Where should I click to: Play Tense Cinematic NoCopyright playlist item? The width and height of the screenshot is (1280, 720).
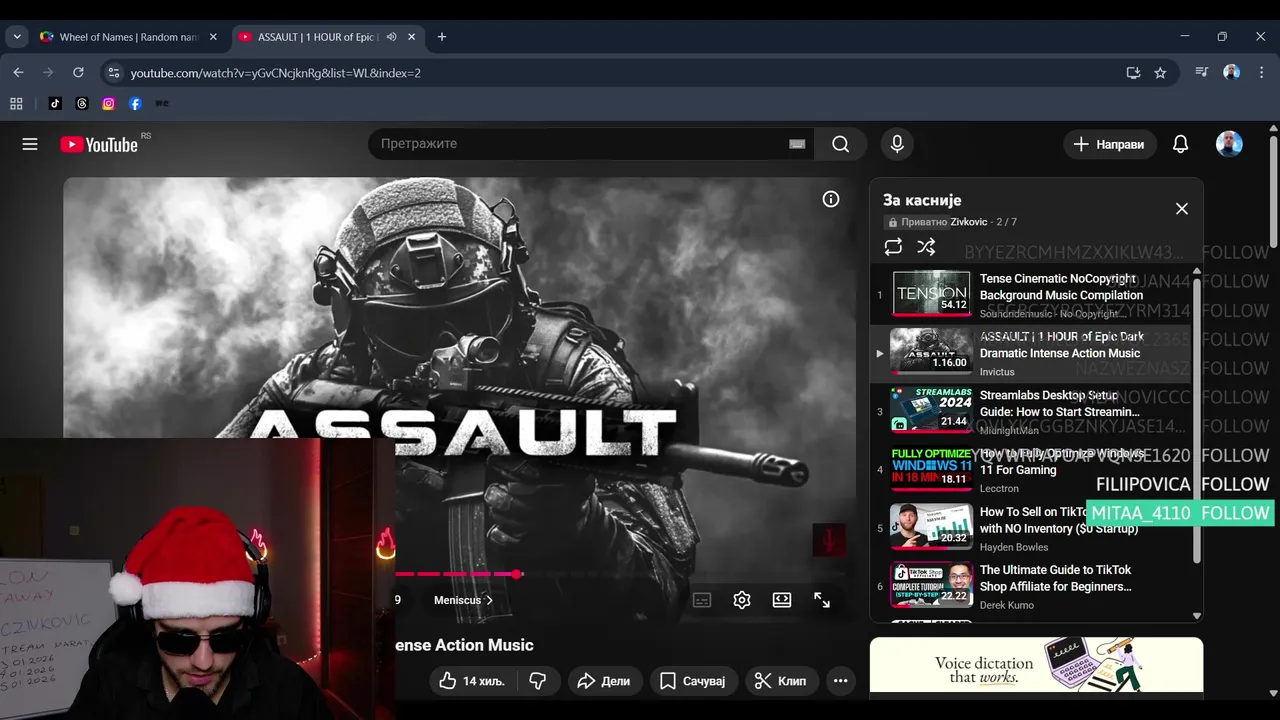tap(1030, 295)
